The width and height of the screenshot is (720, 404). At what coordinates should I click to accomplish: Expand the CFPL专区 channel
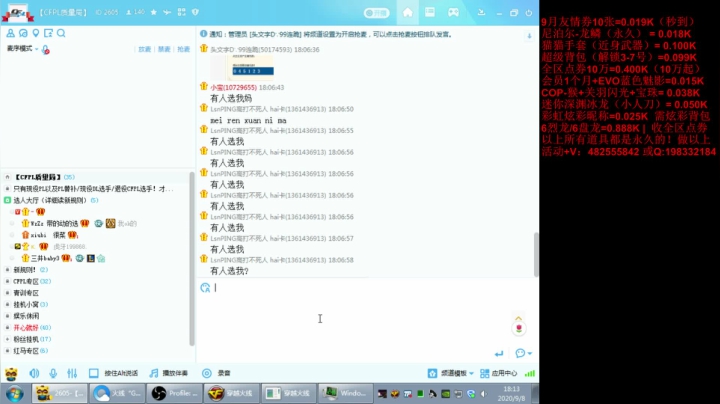point(7,281)
